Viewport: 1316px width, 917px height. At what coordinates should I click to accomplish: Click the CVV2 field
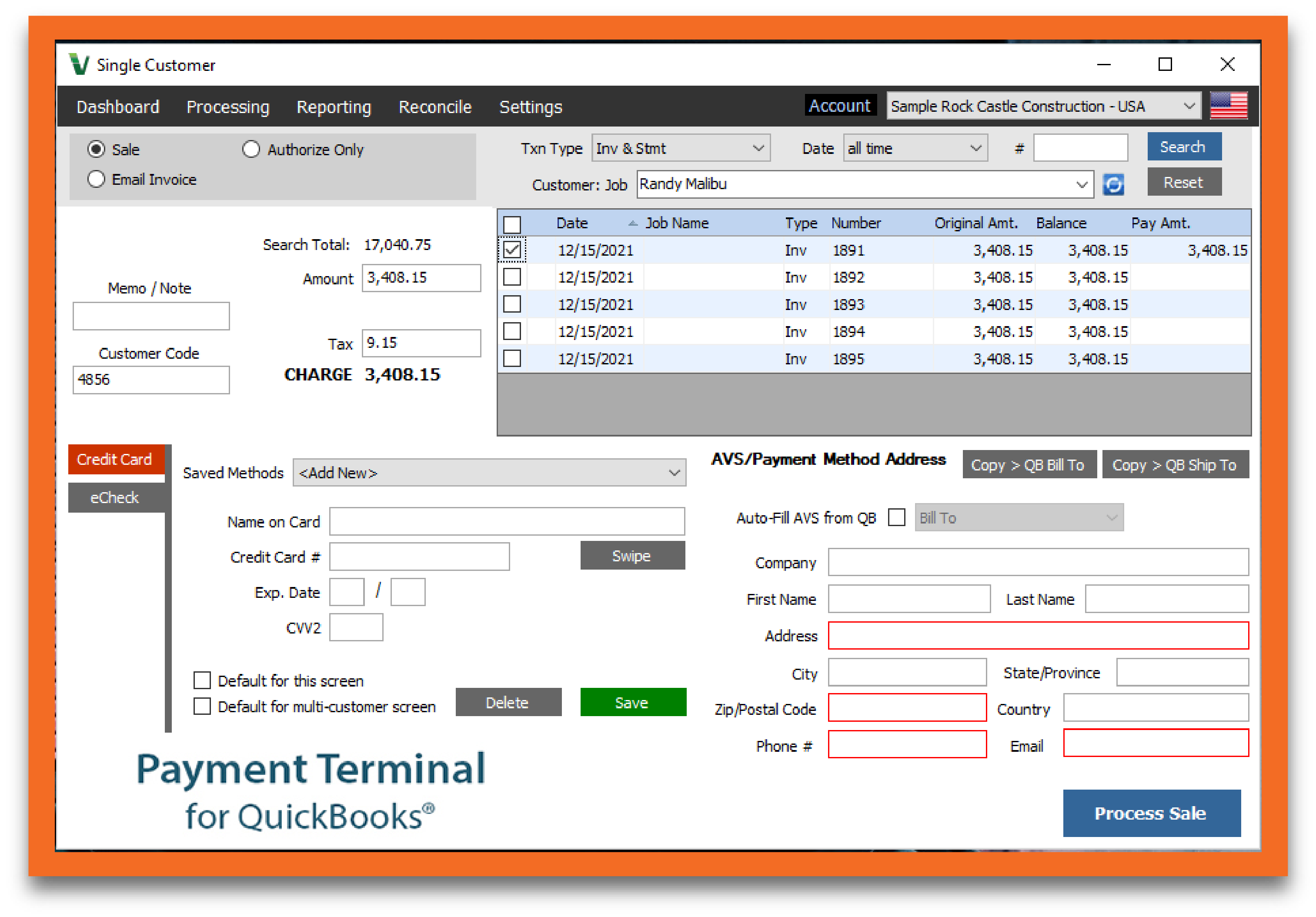(x=356, y=627)
